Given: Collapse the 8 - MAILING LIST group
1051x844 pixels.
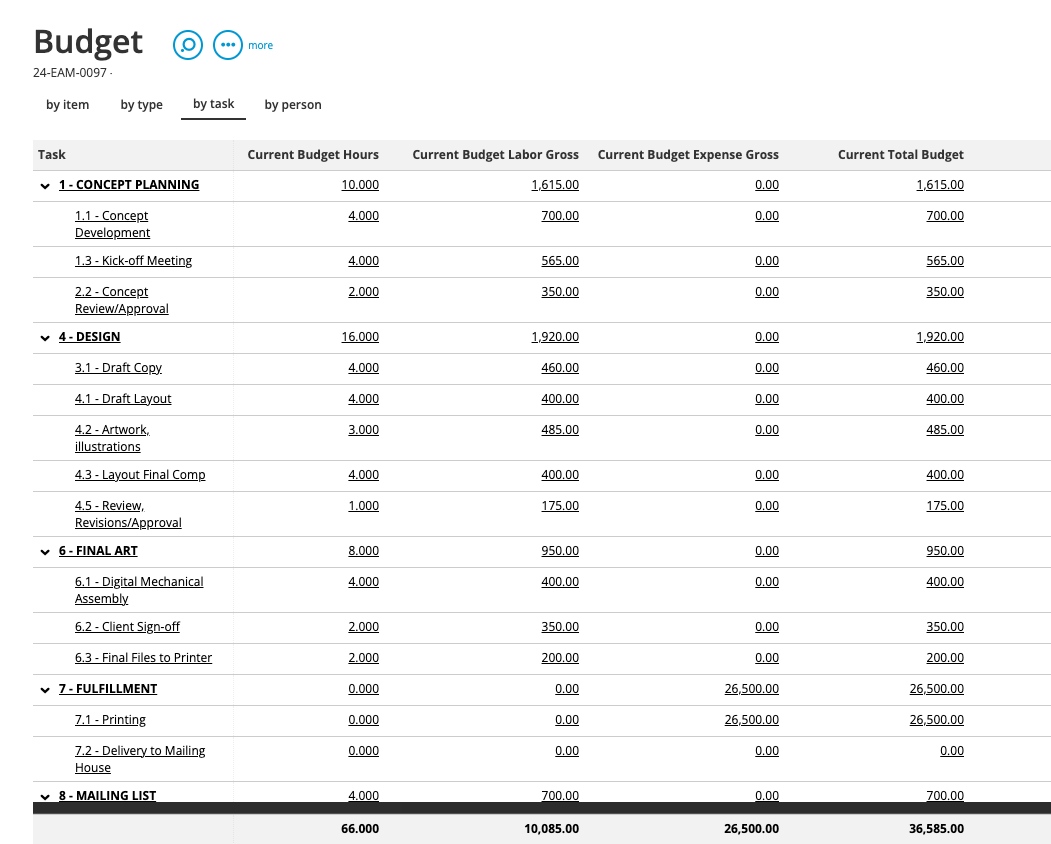Looking at the screenshot, I should 45,797.
